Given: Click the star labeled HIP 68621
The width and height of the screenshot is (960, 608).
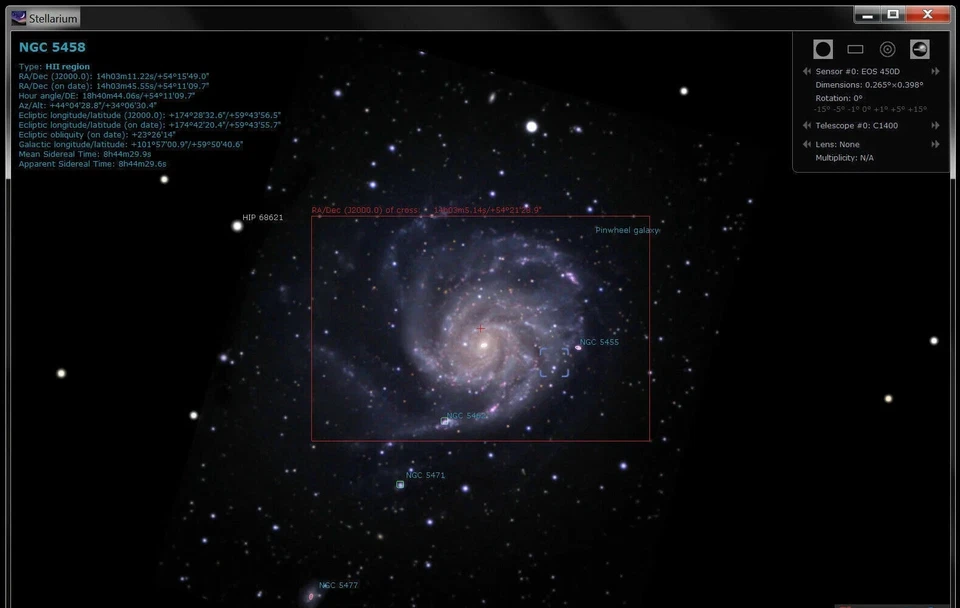Looking at the screenshot, I should pos(237,224).
